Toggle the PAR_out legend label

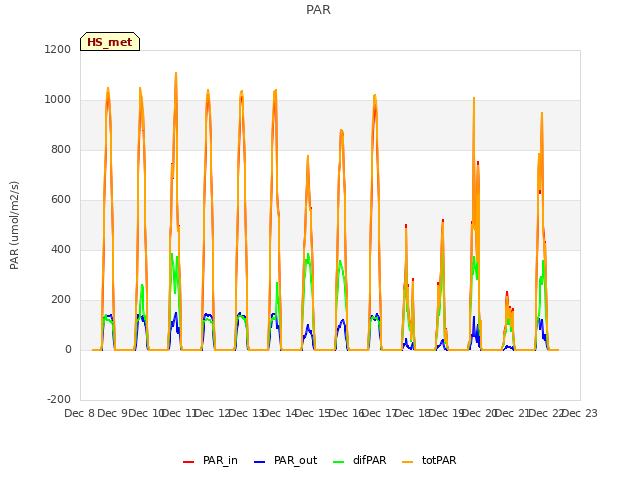pyautogui.click(x=296, y=460)
